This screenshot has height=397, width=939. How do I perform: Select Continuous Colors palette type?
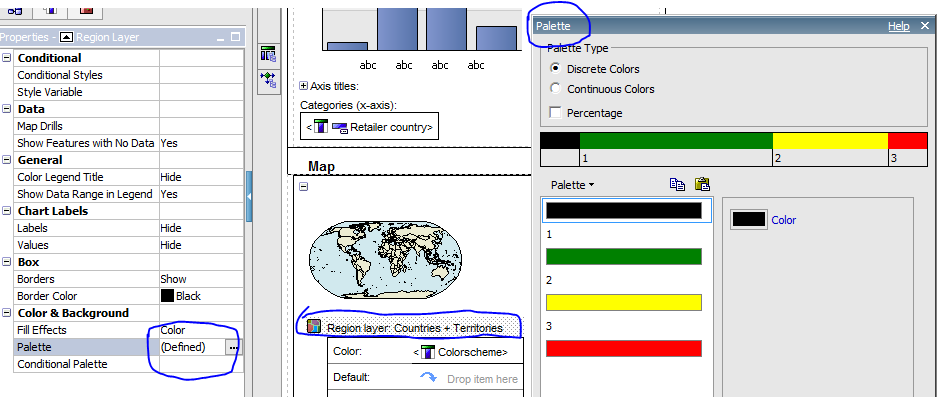(x=555, y=89)
